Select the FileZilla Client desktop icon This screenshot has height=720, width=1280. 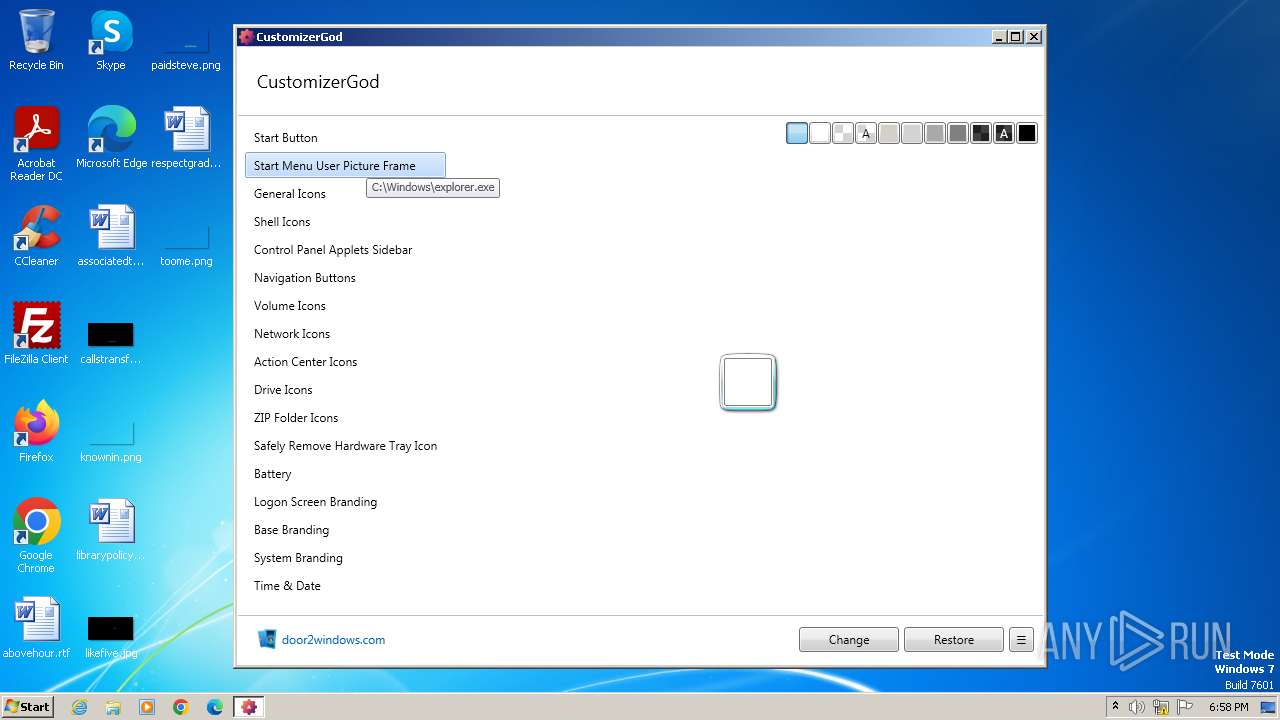pyautogui.click(x=36, y=334)
